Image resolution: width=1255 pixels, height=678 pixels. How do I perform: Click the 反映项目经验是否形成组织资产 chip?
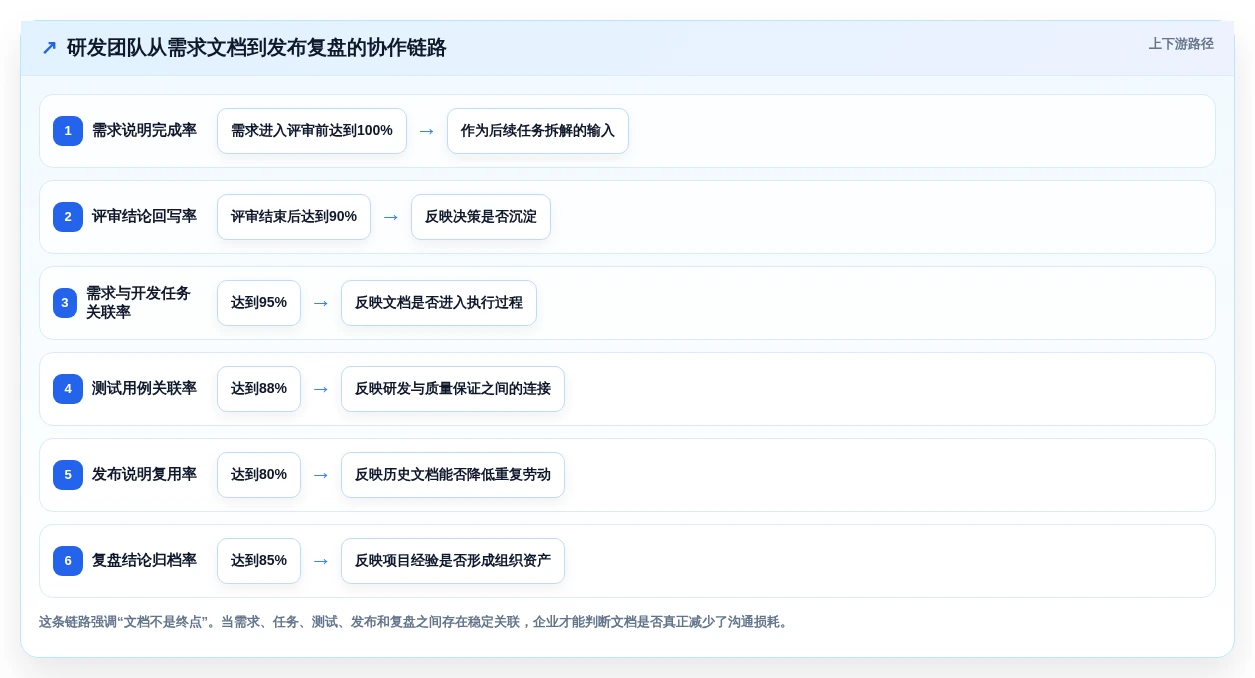tap(453, 561)
